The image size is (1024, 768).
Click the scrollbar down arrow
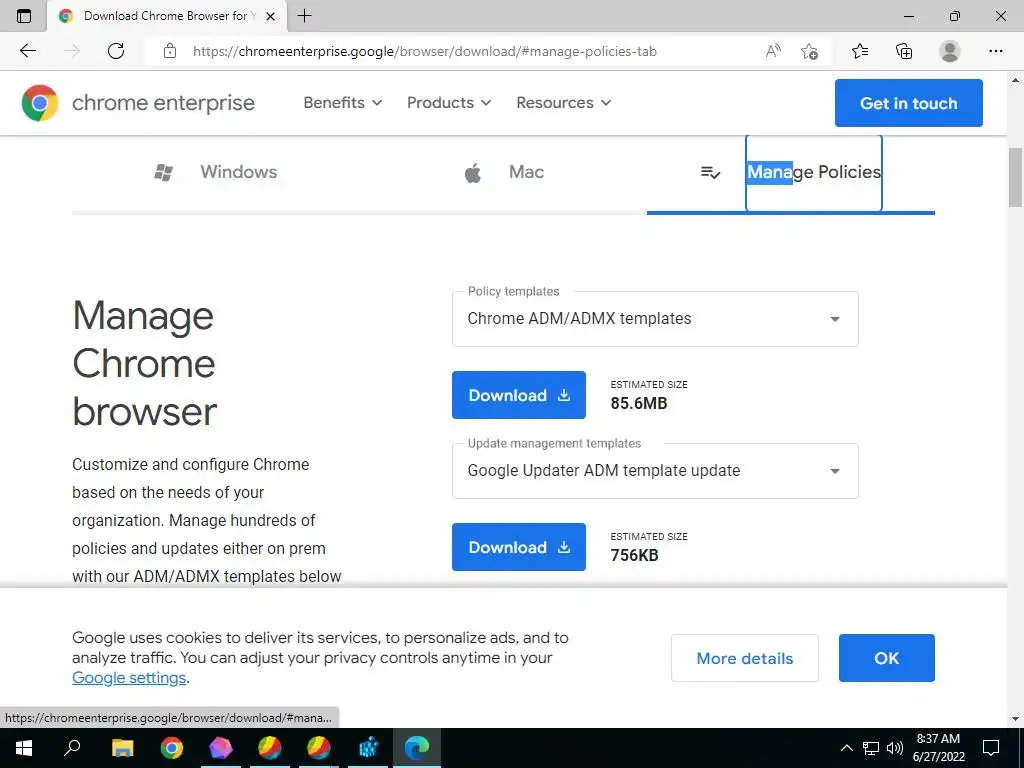(1015, 719)
